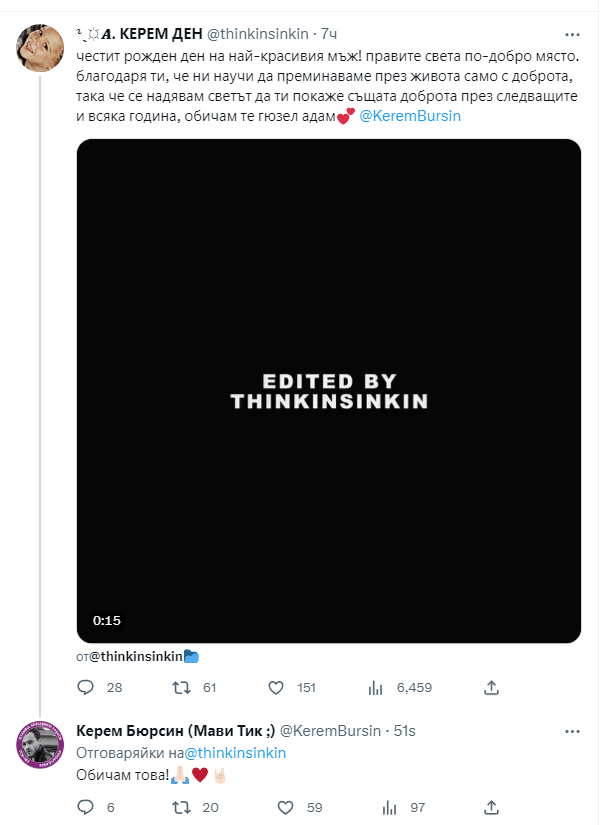The image size is (605, 825).
Task: Click @thinkinsinkin in the replying-to line
Action: pyautogui.click(x=236, y=752)
